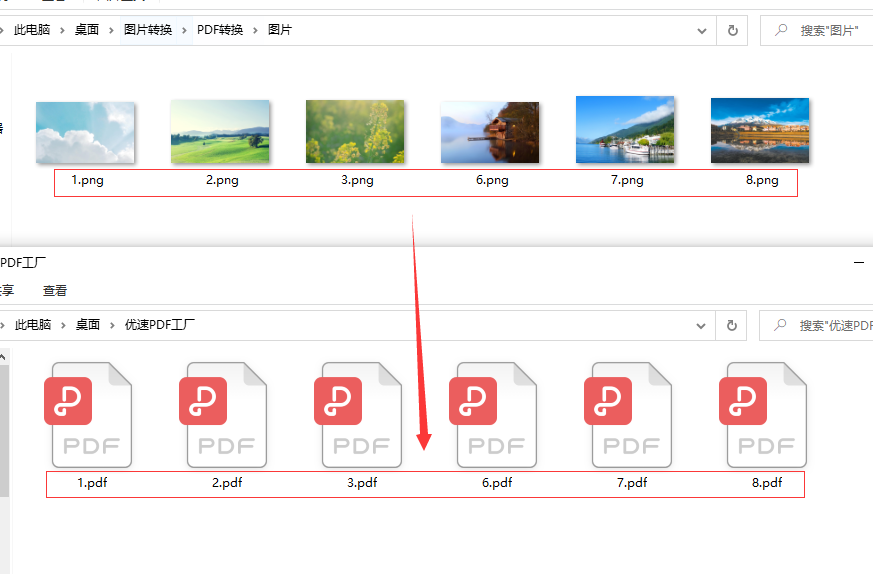Go to 此电脑 in lower window breadcrumb
Screen dimensions: 873x574
pos(33,325)
